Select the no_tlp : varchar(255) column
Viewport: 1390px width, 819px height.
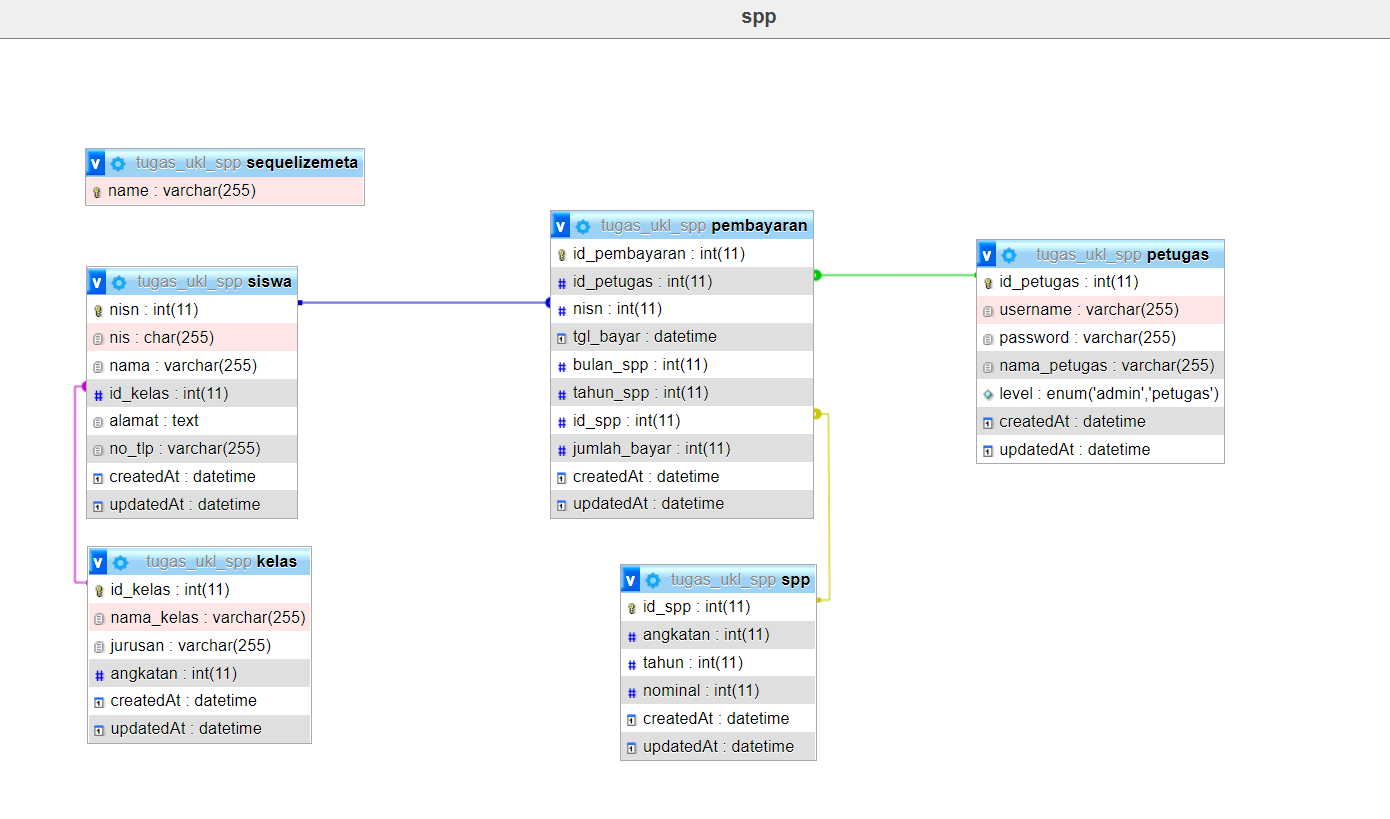192,449
